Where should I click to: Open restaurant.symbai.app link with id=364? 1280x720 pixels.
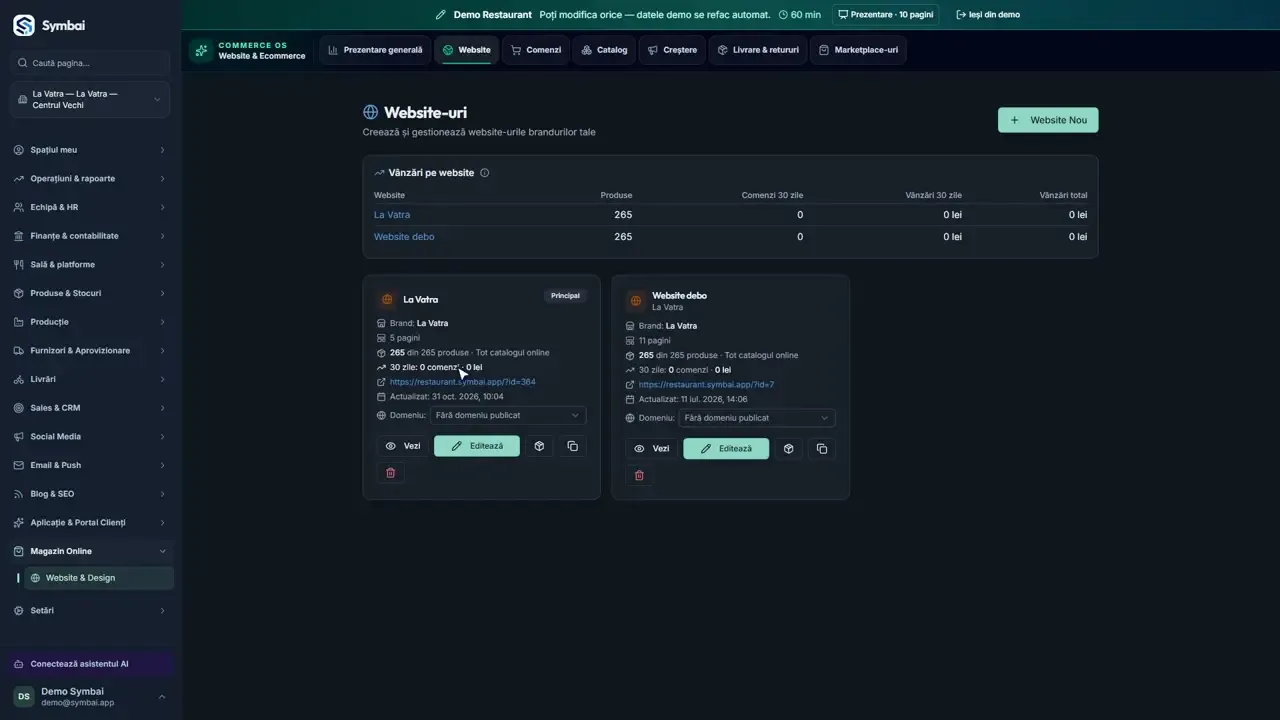point(462,382)
